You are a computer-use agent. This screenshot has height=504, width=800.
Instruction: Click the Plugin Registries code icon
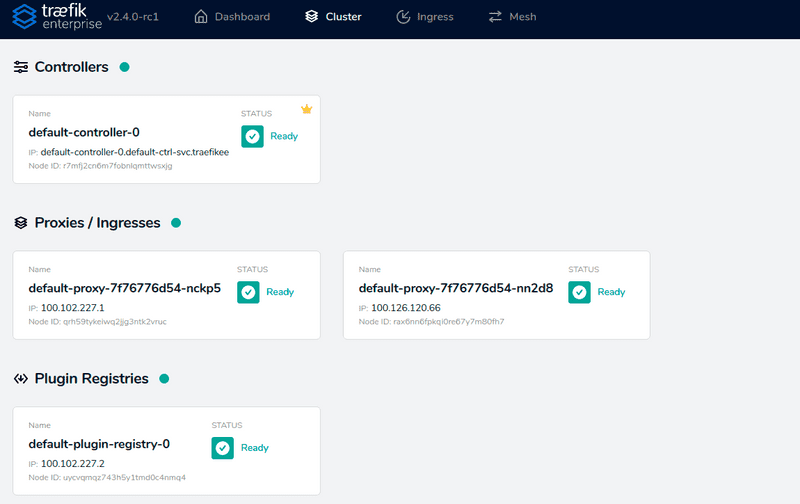21,379
